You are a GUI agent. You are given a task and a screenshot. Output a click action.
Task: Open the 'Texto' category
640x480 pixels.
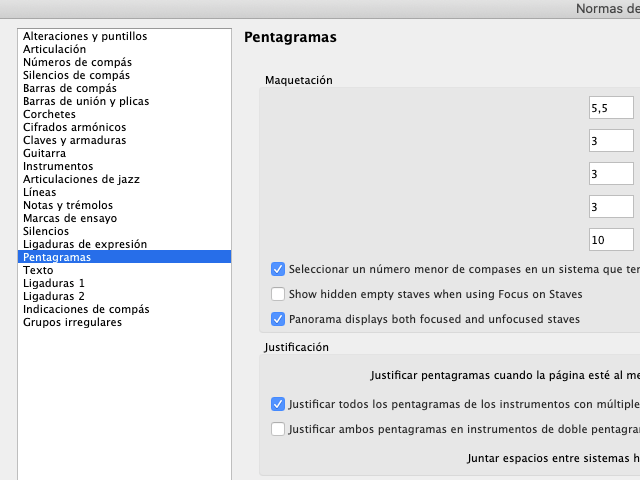38,270
